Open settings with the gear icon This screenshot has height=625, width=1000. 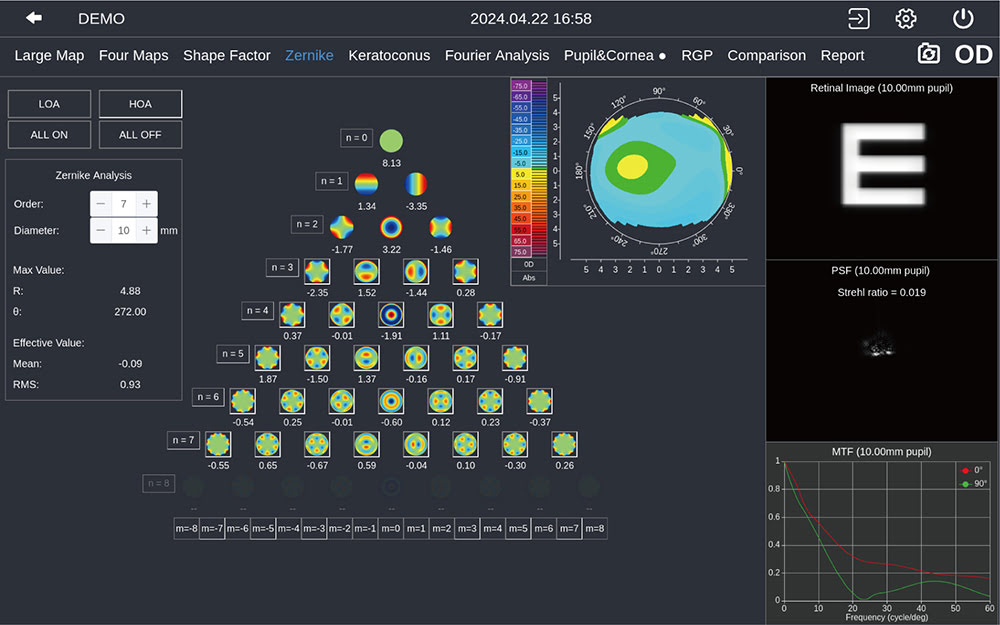(906, 18)
